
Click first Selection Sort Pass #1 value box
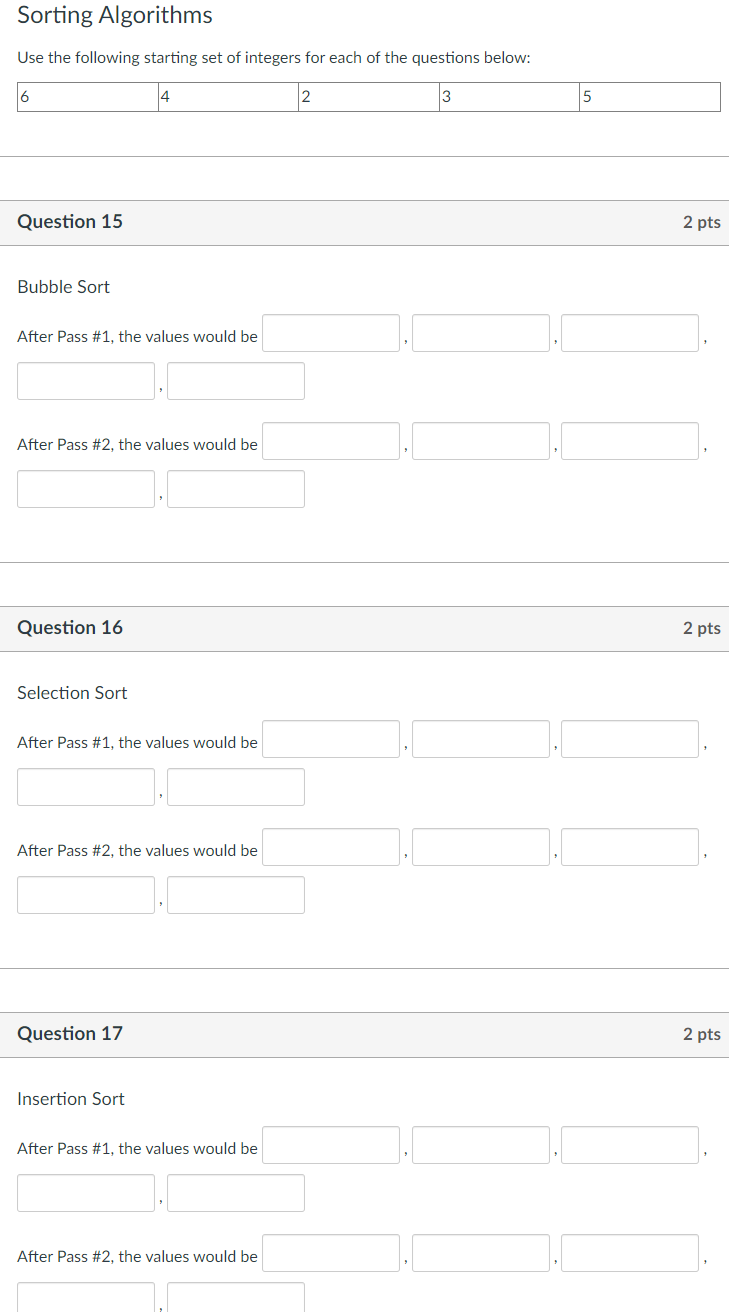pyautogui.click(x=331, y=739)
